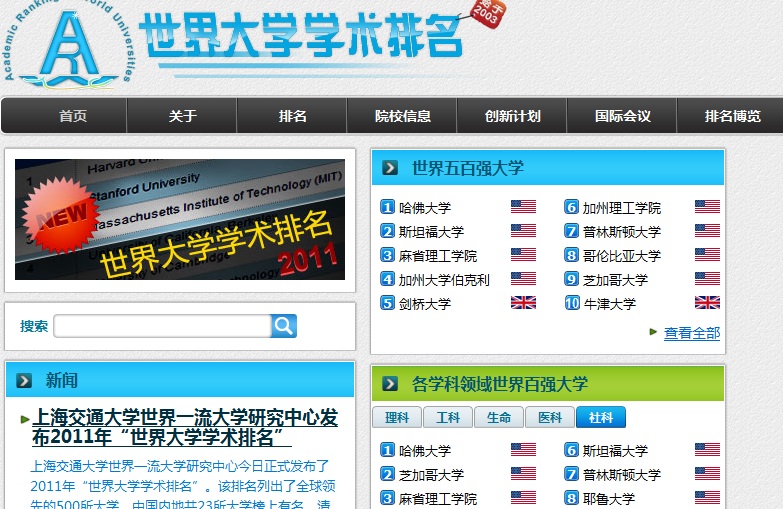Click the news summary text paragraph
Image resolution: width=783 pixels, height=509 pixels.
(x=182, y=486)
